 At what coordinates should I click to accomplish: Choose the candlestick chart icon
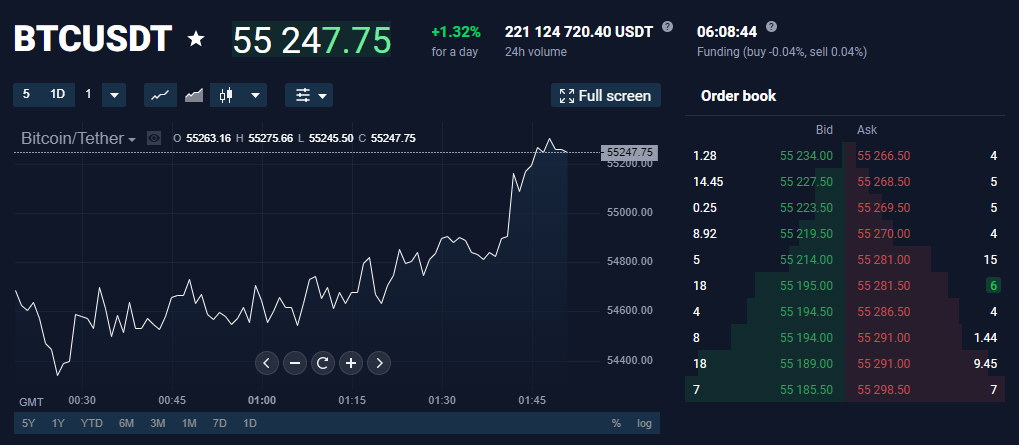click(x=226, y=95)
